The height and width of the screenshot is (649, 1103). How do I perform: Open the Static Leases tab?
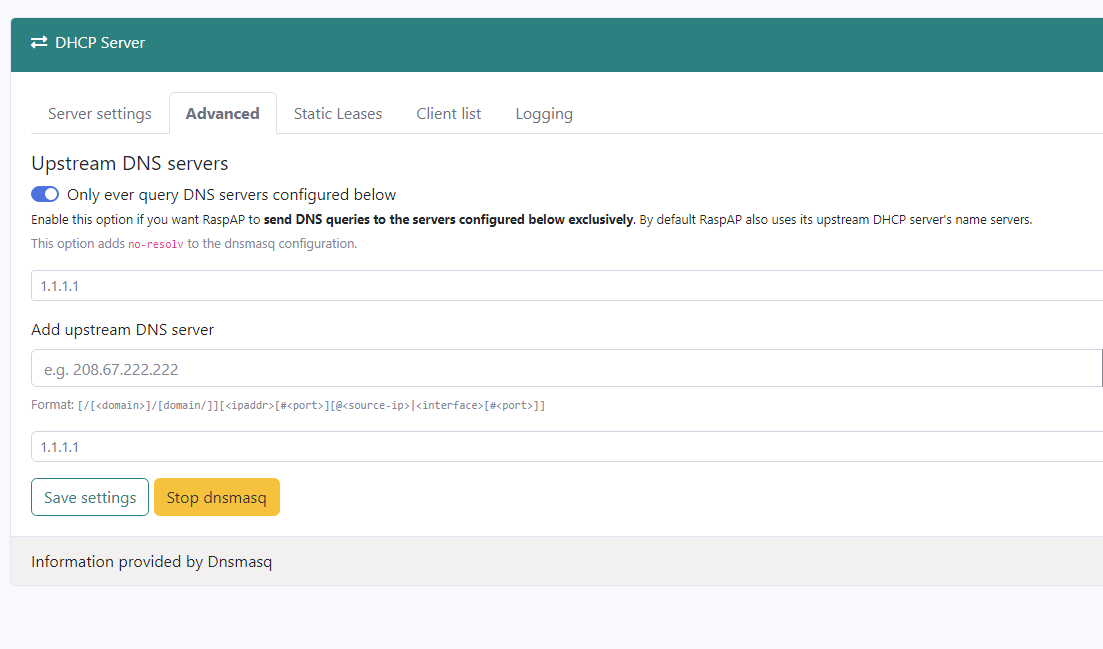[337, 113]
